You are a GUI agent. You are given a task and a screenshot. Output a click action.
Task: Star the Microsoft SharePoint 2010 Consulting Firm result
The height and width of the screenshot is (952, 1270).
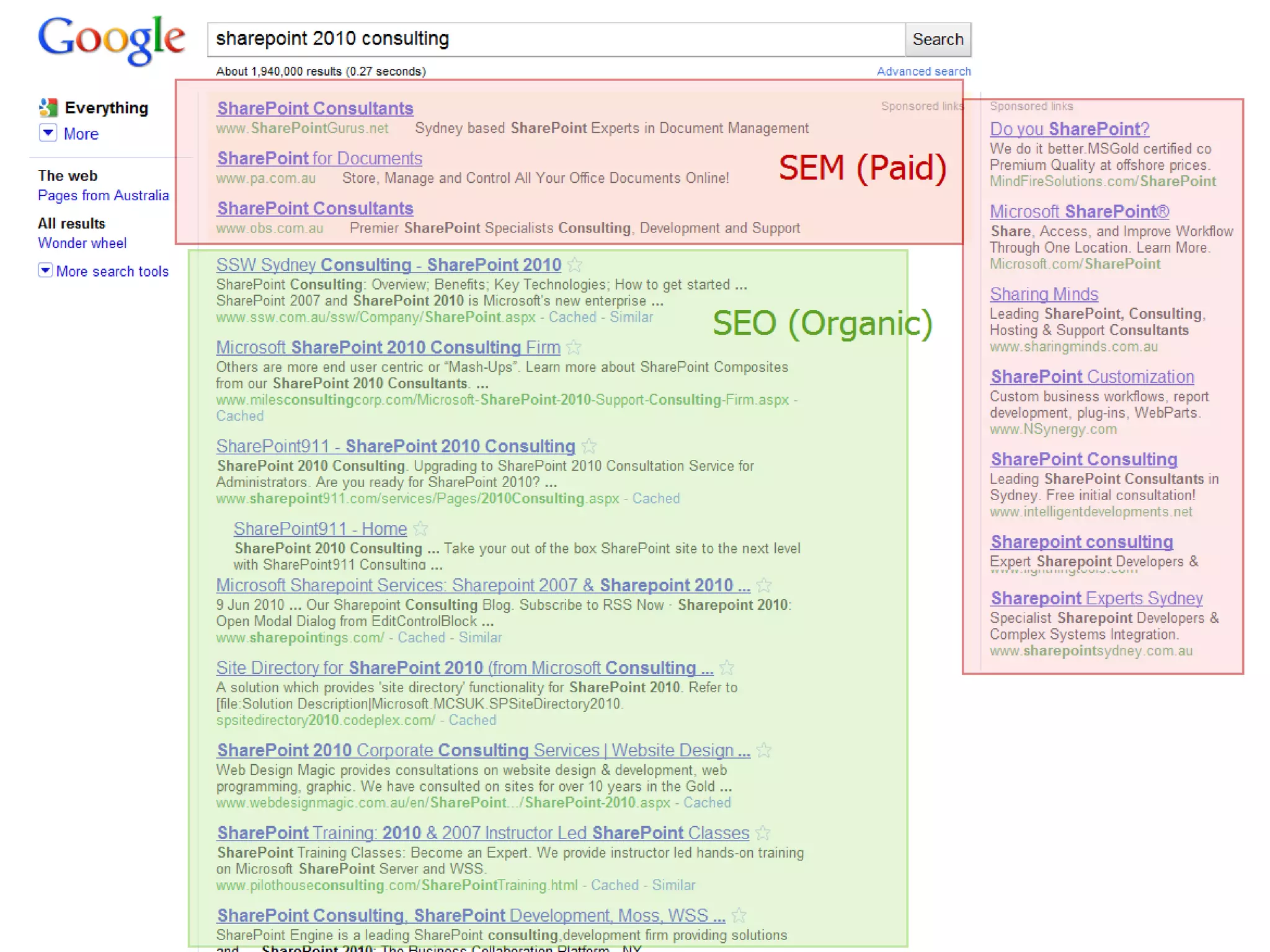tap(574, 348)
